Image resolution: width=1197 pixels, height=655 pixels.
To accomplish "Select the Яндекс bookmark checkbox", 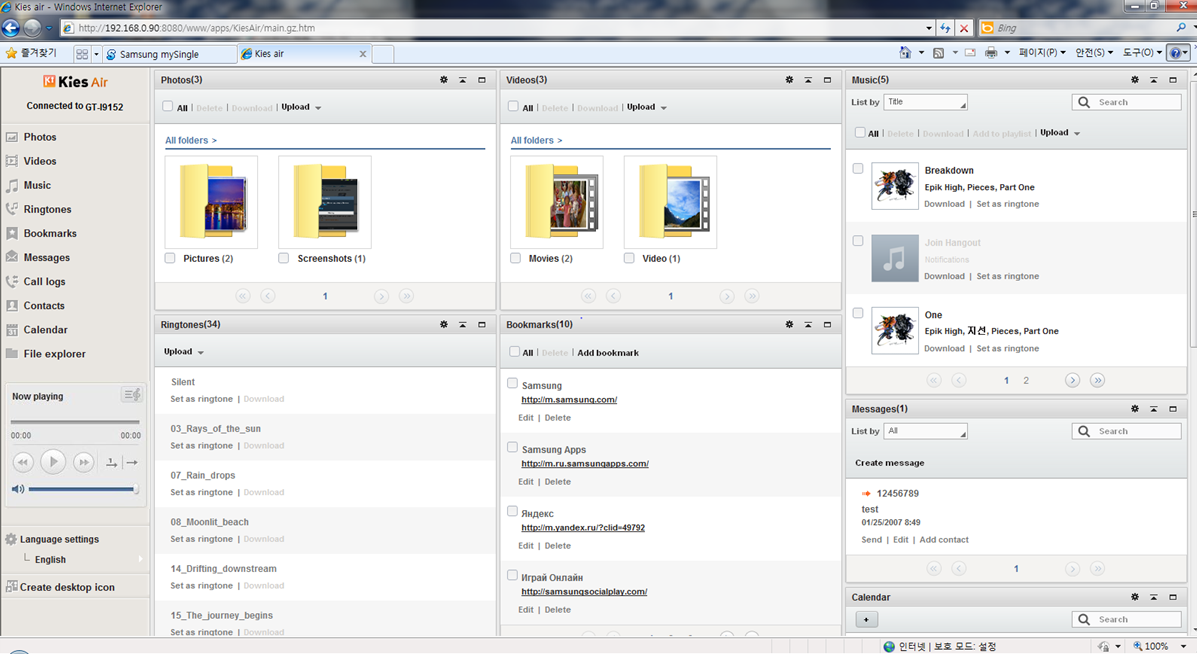I will click(x=512, y=512).
